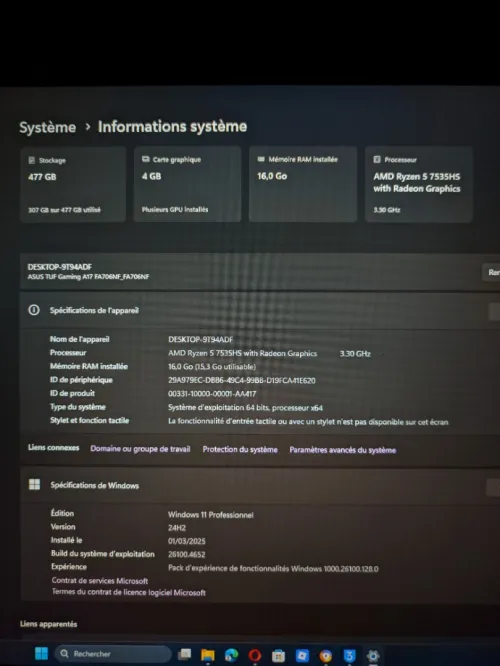Click the '307 GB sur 477 GB utilisé' text
Screen dimensions: 500x666
coord(64,210)
